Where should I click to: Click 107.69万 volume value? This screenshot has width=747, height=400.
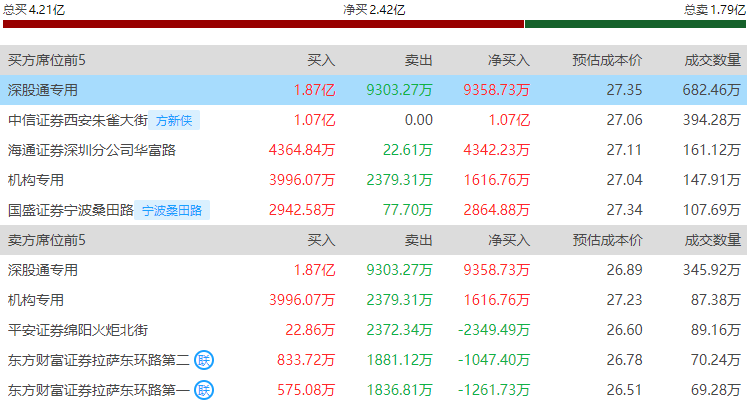click(x=712, y=210)
